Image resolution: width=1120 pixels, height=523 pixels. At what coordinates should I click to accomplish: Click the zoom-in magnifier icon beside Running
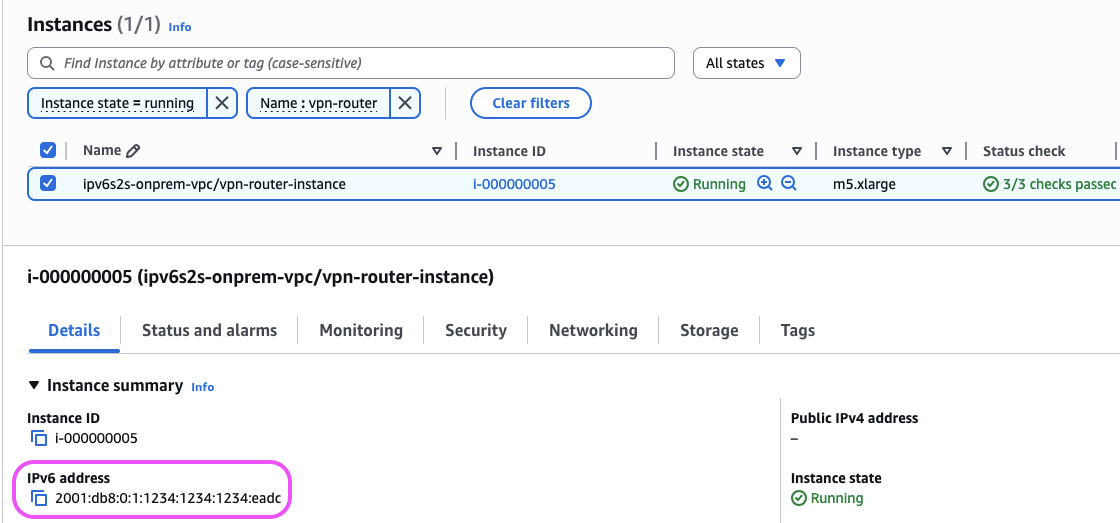click(x=765, y=184)
